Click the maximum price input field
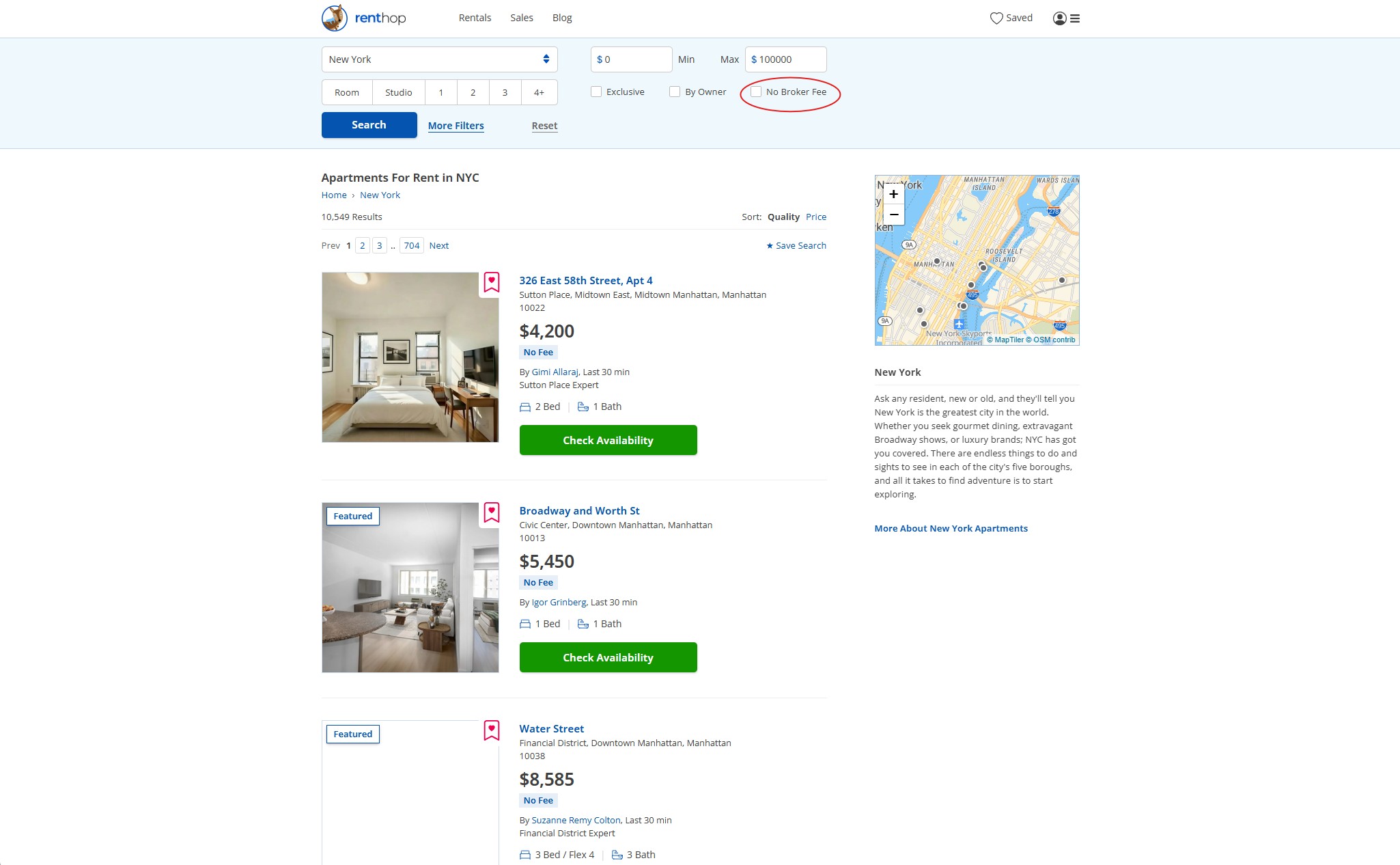Image resolution: width=1400 pixels, height=865 pixels. [x=786, y=59]
